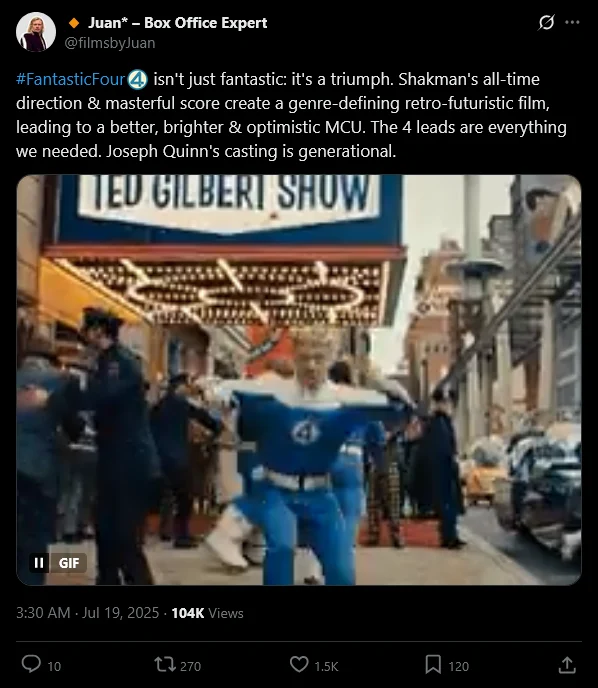The image size is (598, 688).
Task: Click the repost arrows icon
Action: click(165, 664)
